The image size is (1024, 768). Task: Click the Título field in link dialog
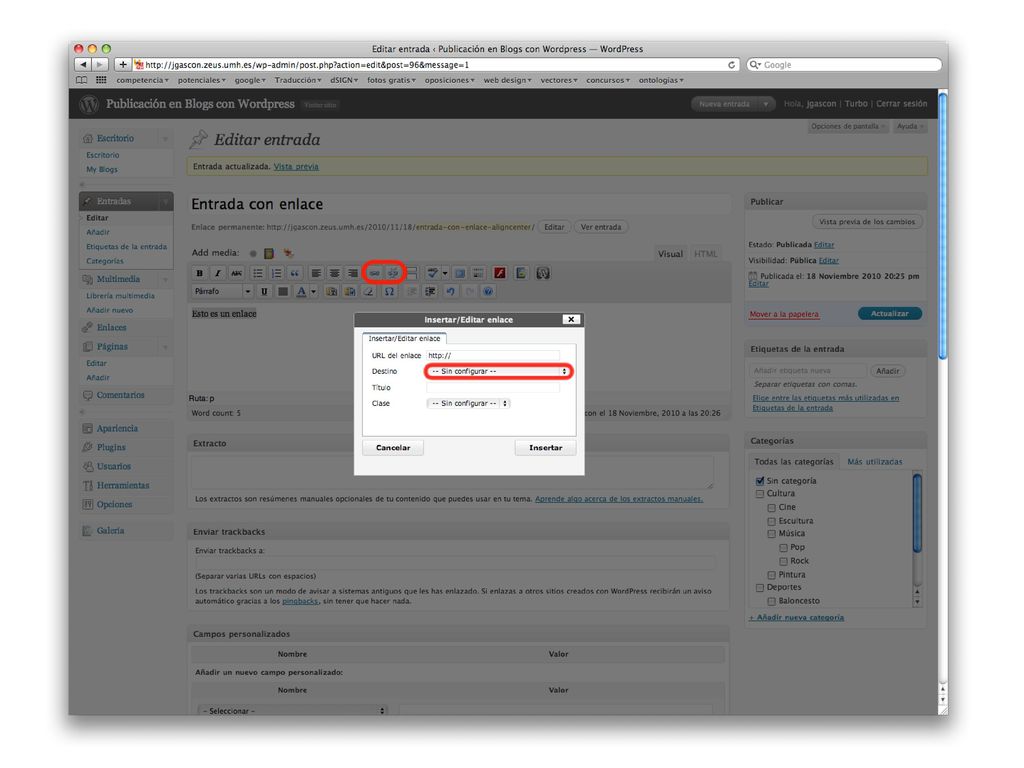tap(493, 387)
